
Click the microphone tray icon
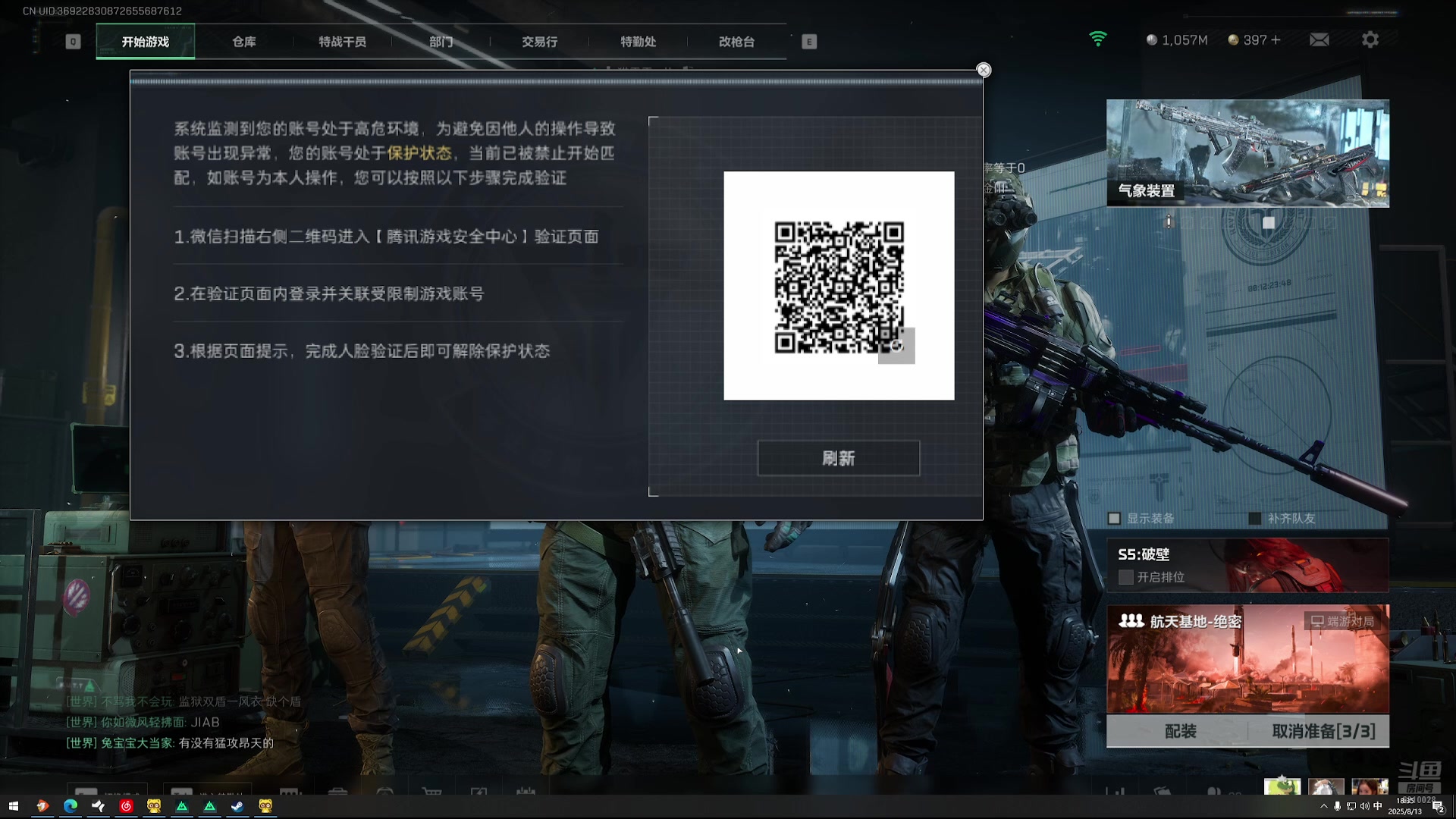point(1338,806)
